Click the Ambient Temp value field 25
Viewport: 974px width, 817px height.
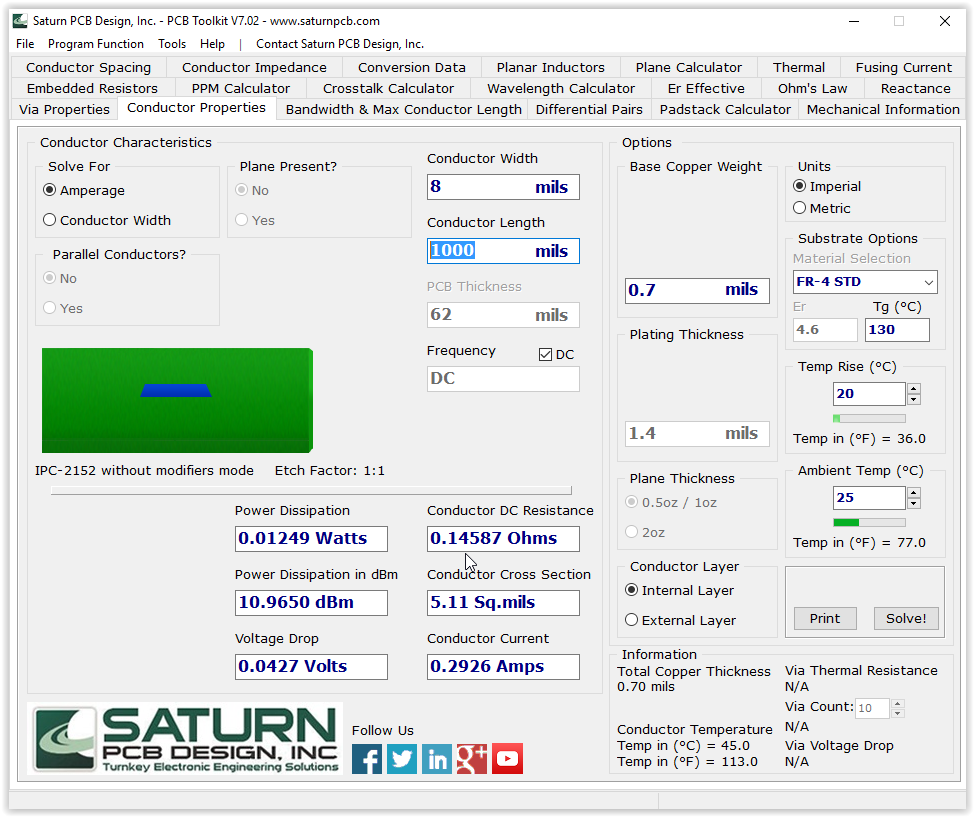[x=869, y=498]
